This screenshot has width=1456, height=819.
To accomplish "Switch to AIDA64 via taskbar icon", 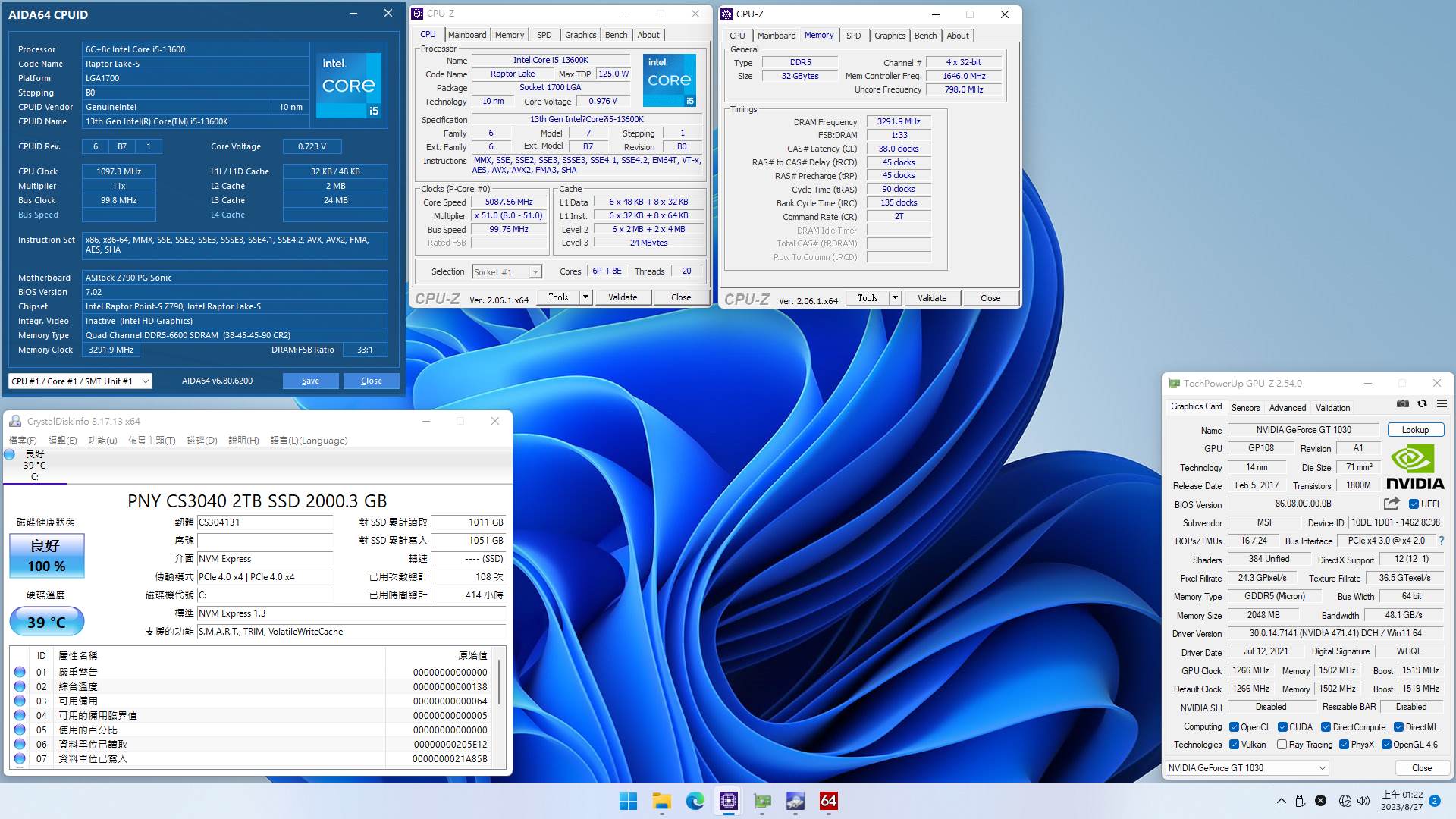I will pos(829,801).
